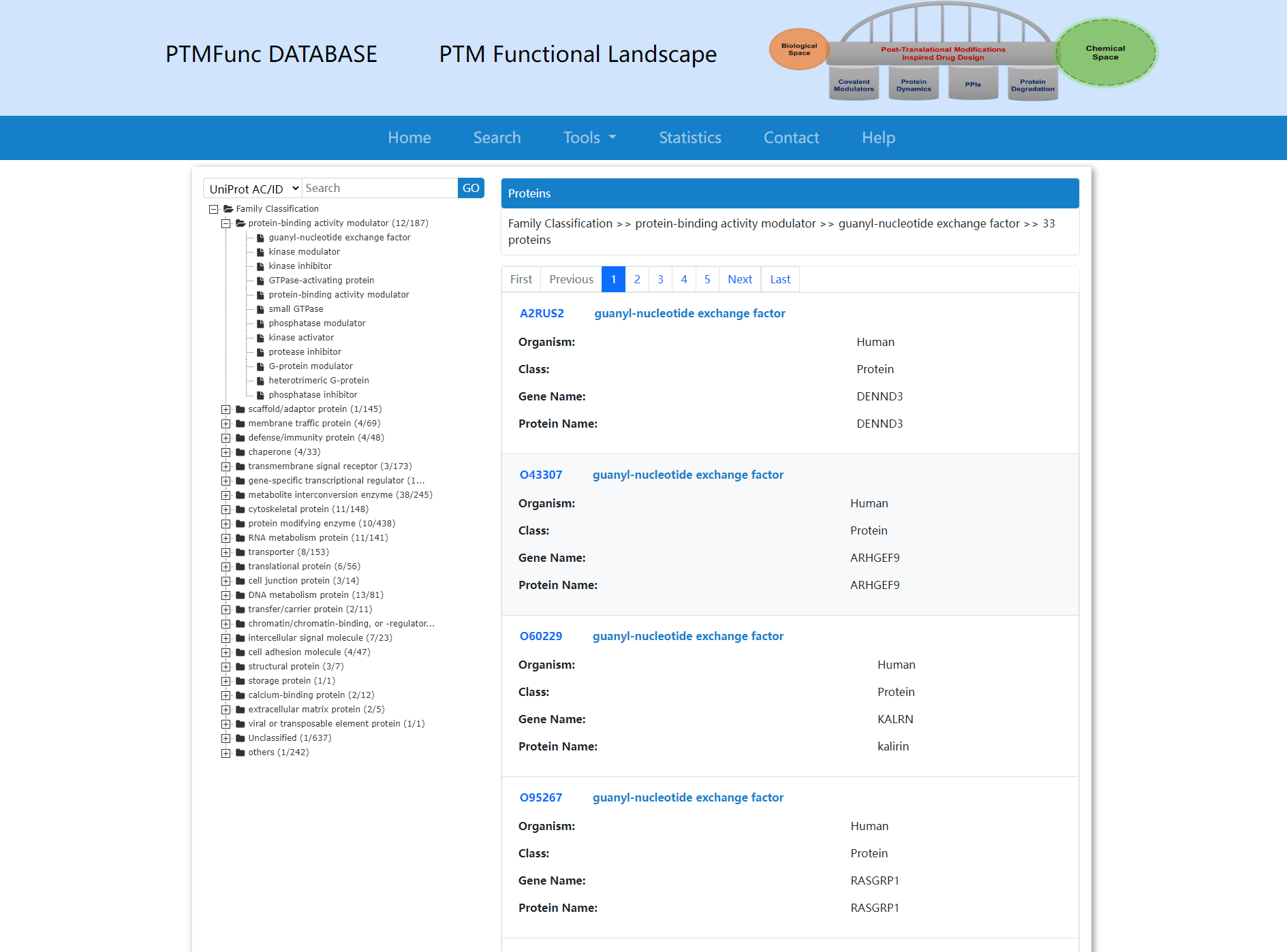Click the kinase modulator file icon
This screenshot has width=1287, height=952.
(260, 253)
